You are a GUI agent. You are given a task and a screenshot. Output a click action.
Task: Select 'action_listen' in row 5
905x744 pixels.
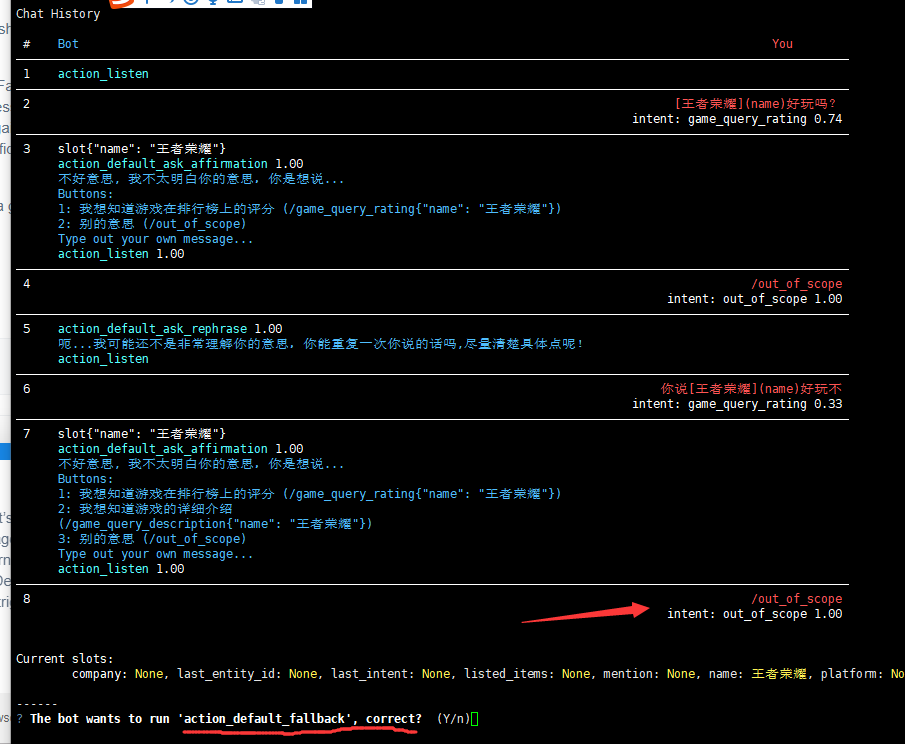click(x=103, y=359)
